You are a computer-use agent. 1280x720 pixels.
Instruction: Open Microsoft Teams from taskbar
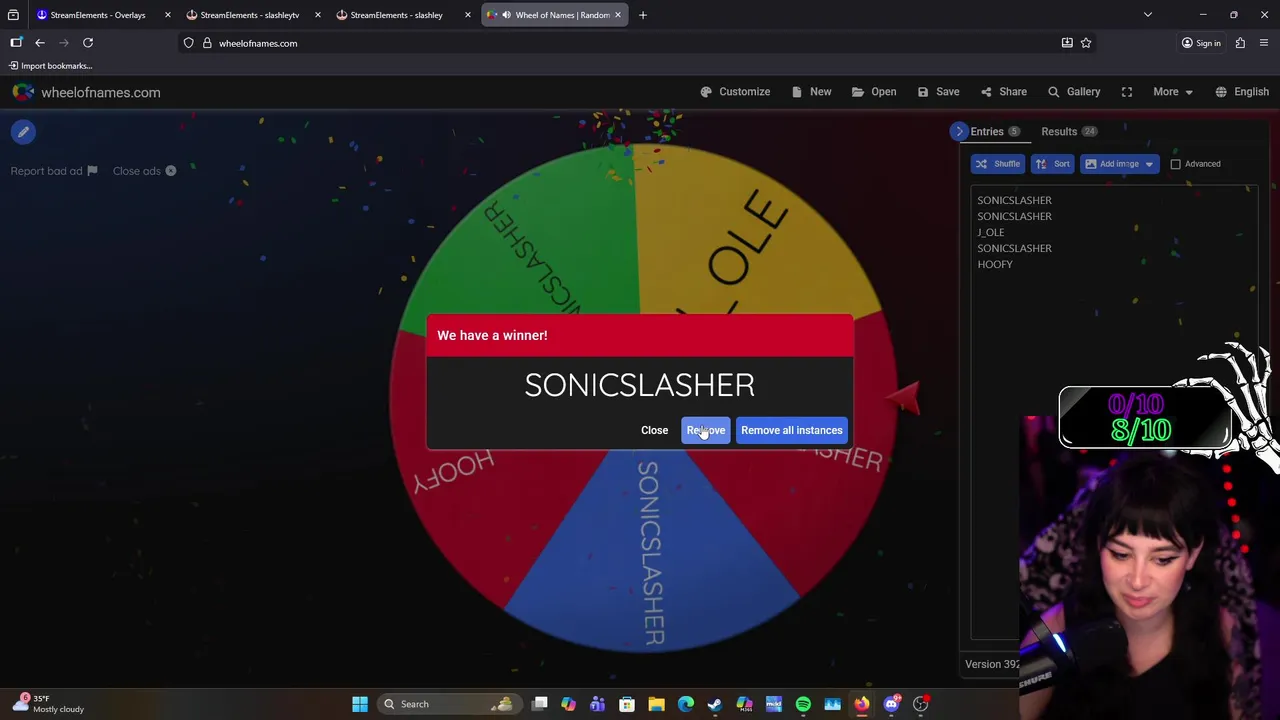click(597, 704)
